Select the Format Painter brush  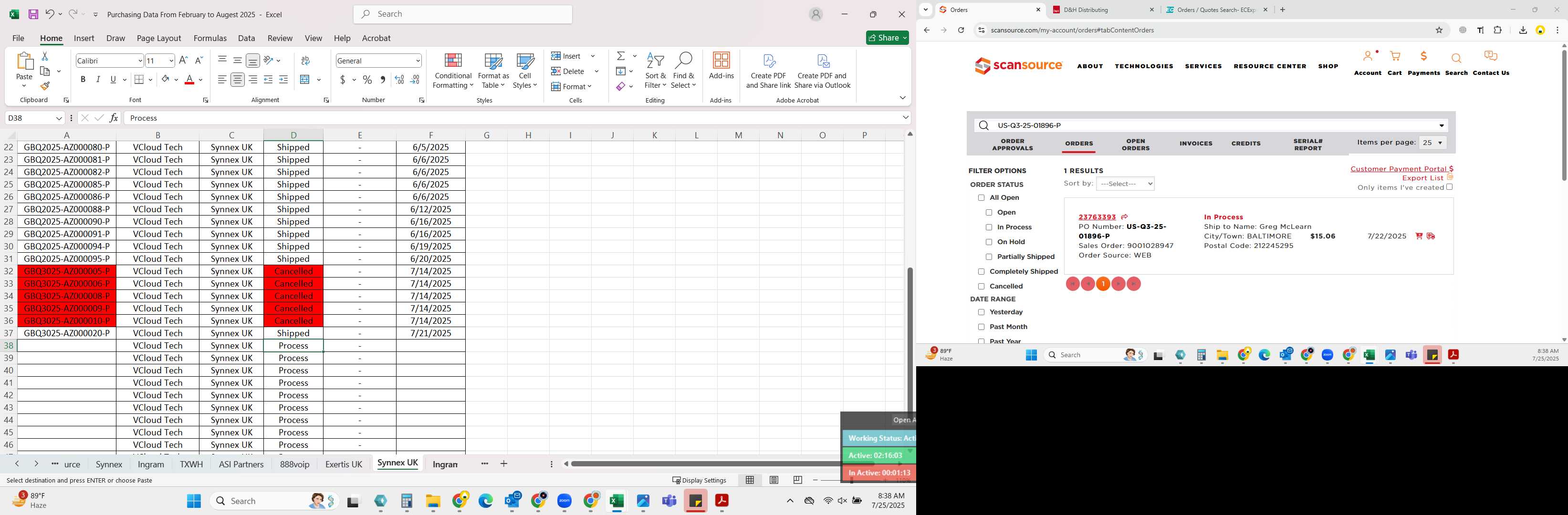[x=44, y=86]
